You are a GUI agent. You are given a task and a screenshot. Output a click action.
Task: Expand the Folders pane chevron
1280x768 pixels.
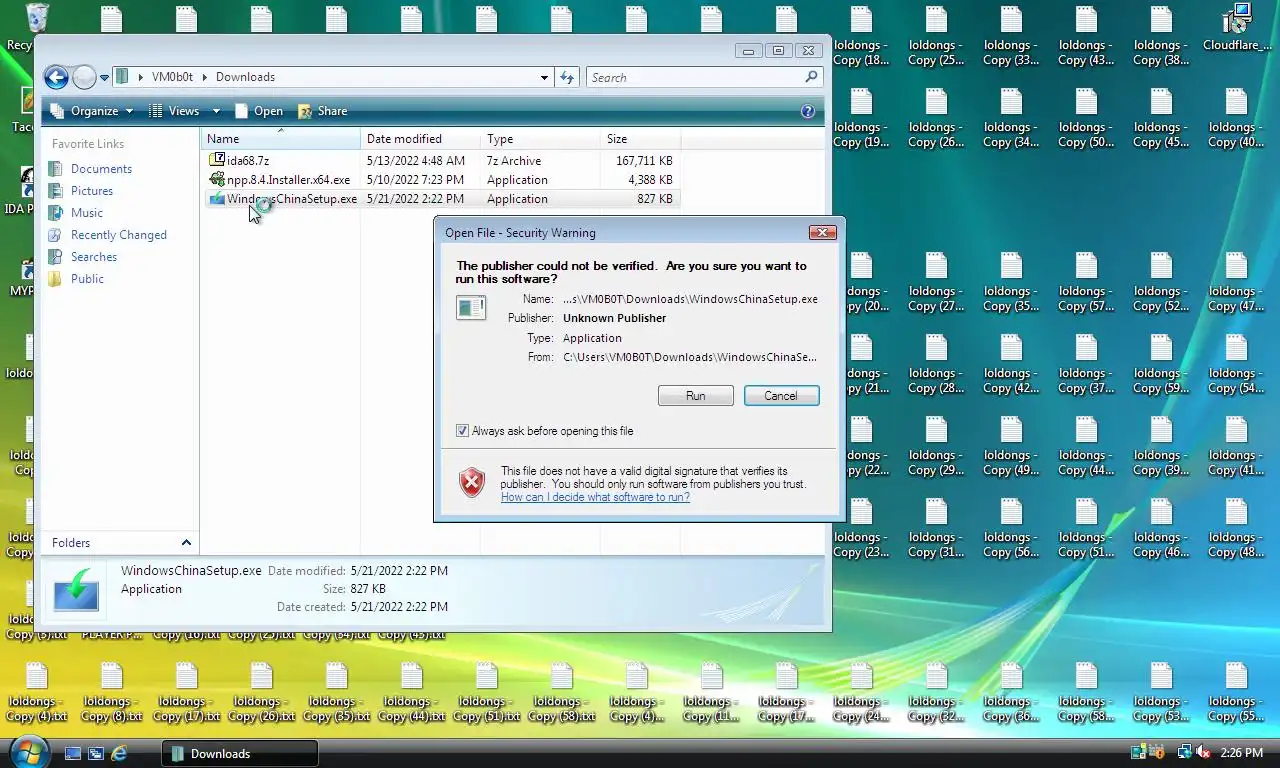[x=185, y=542]
